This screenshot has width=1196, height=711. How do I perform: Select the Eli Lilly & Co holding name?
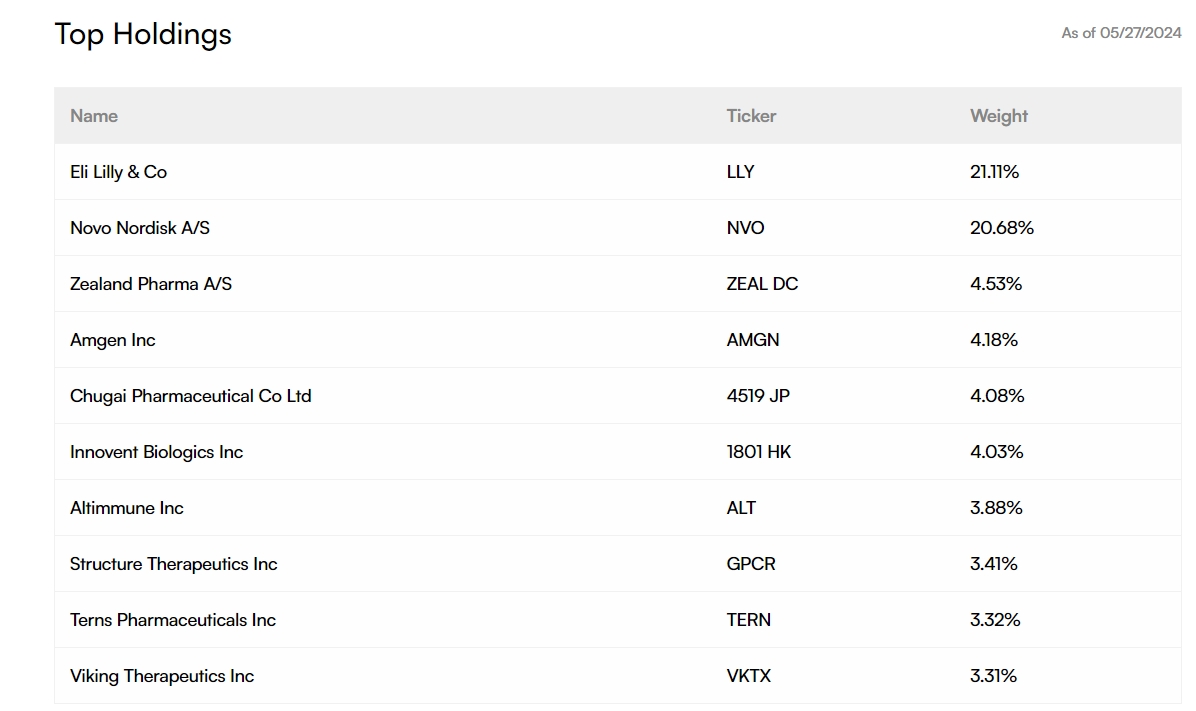(x=118, y=172)
